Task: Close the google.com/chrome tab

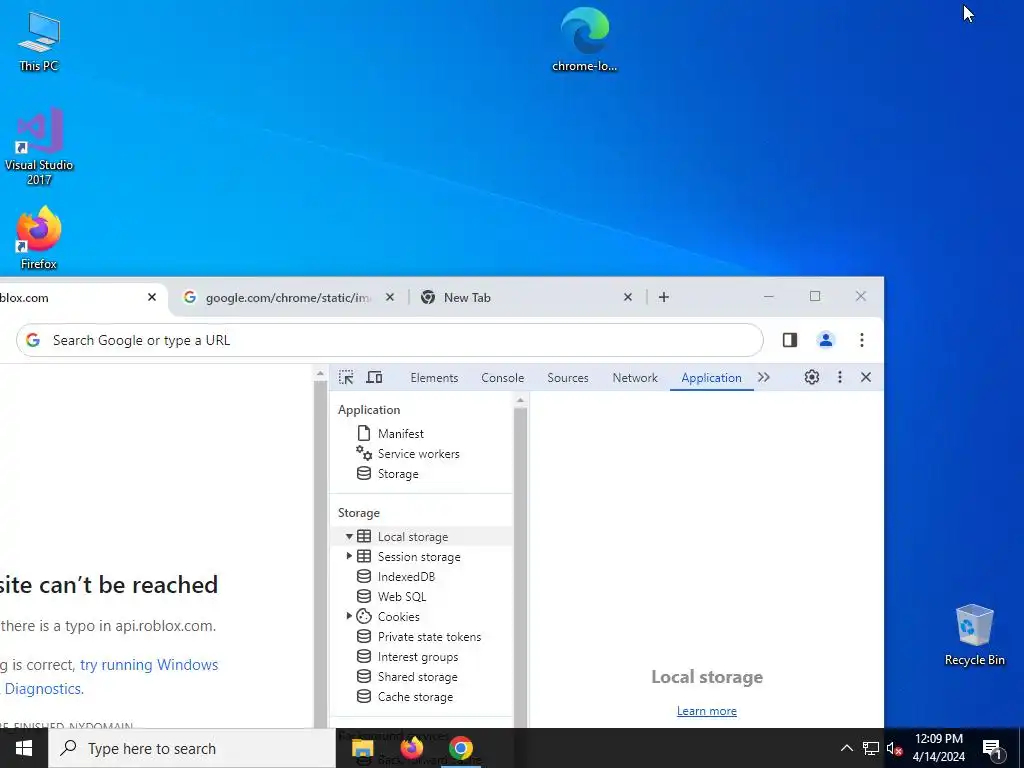Action: pyautogui.click(x=390, y=297)
